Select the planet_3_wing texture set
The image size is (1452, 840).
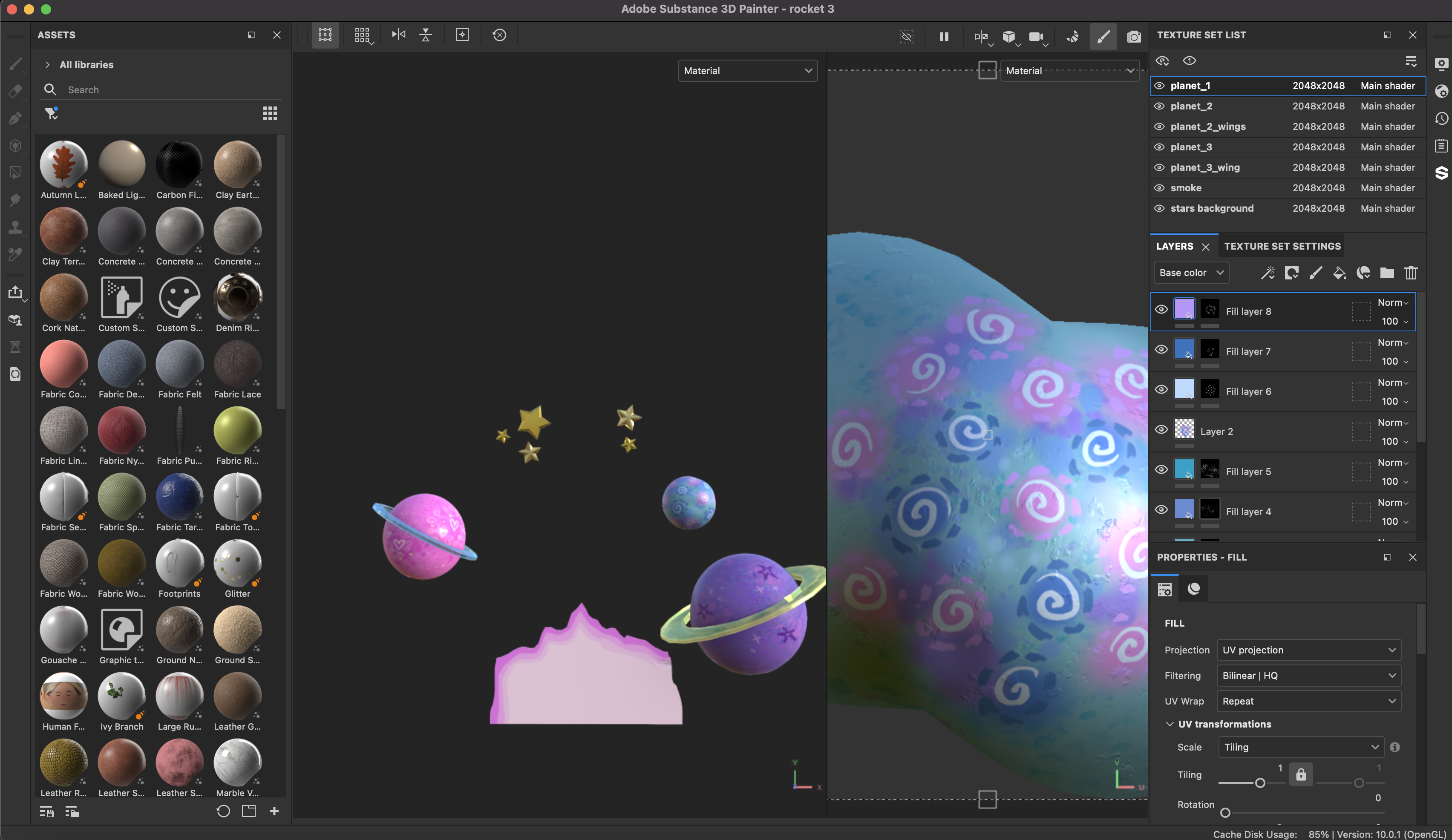pyautogui.click(x=1288, y=168)
